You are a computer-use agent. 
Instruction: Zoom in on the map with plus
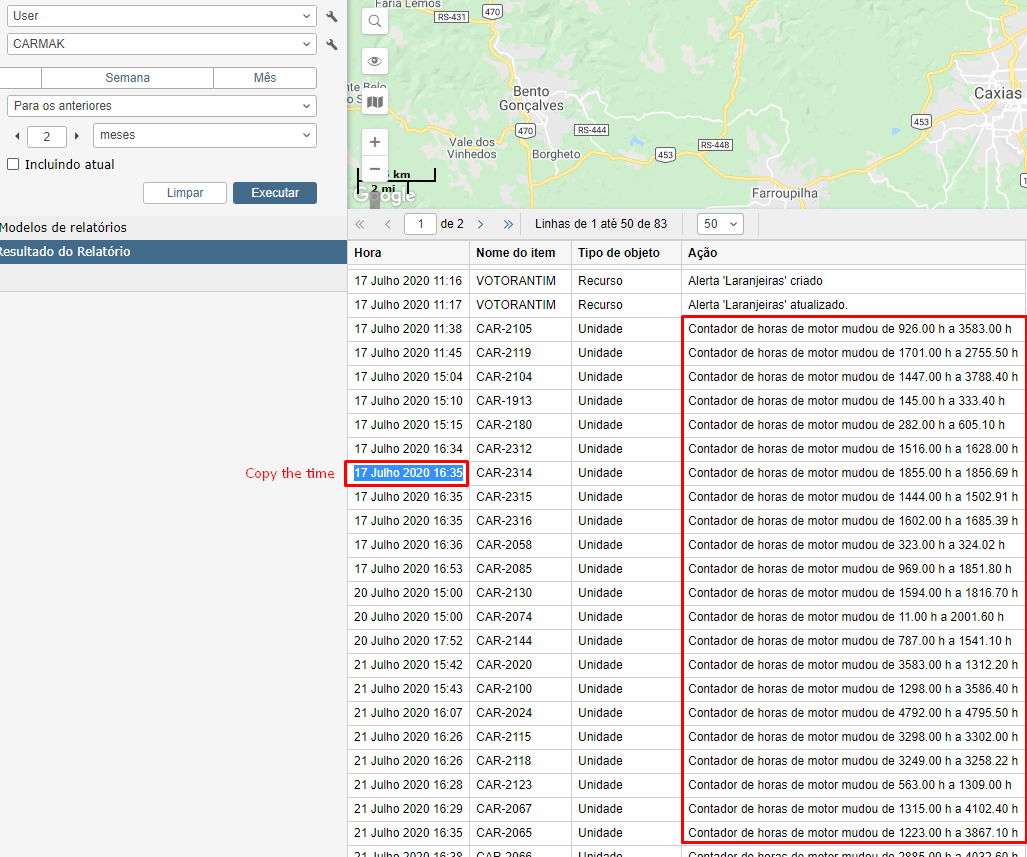coord(375,142)
